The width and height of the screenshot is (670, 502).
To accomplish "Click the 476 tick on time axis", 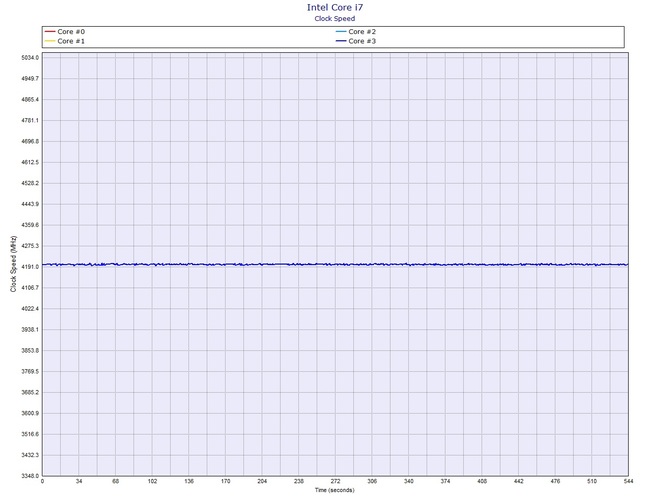I will [555, 481].
